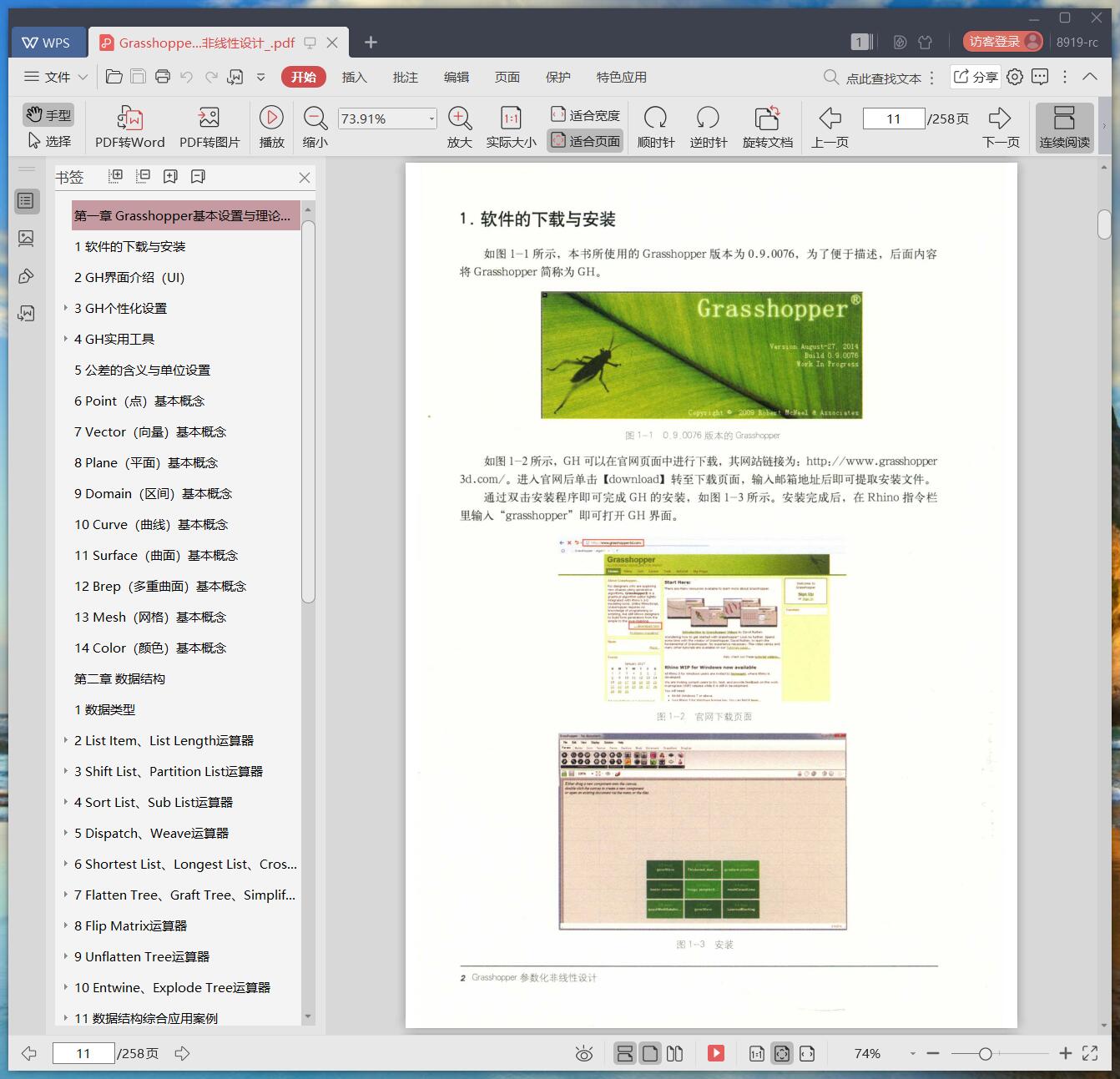The image size is (1120, 1079).
Task: Click the find text search box (点此查找文本)
Action: [x=873, y=78]
